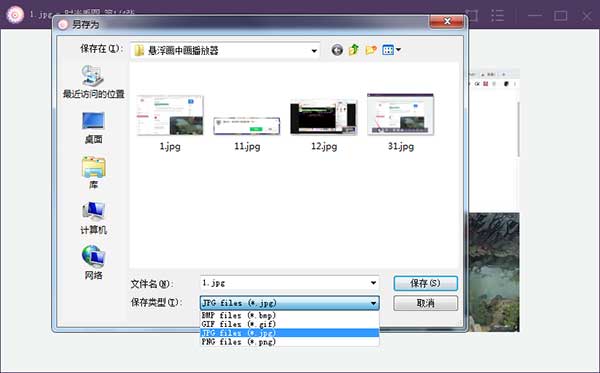This screenshot has height=373, width=600.
Task: Go up one folder level icon
Action: [354, 50]
